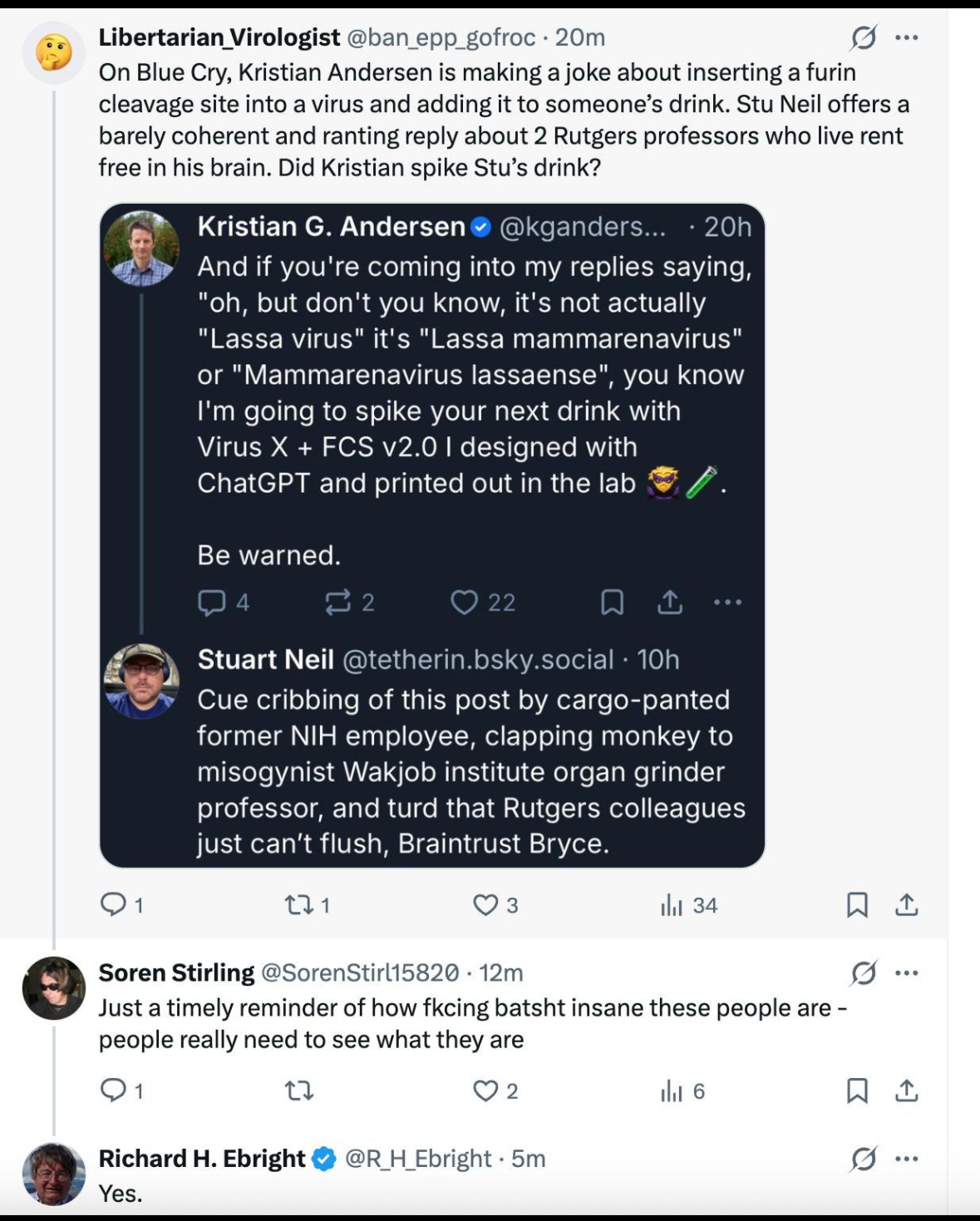
Task: Bookmark Libertarian_Virologist's post
Action: [x=857, y=904]
